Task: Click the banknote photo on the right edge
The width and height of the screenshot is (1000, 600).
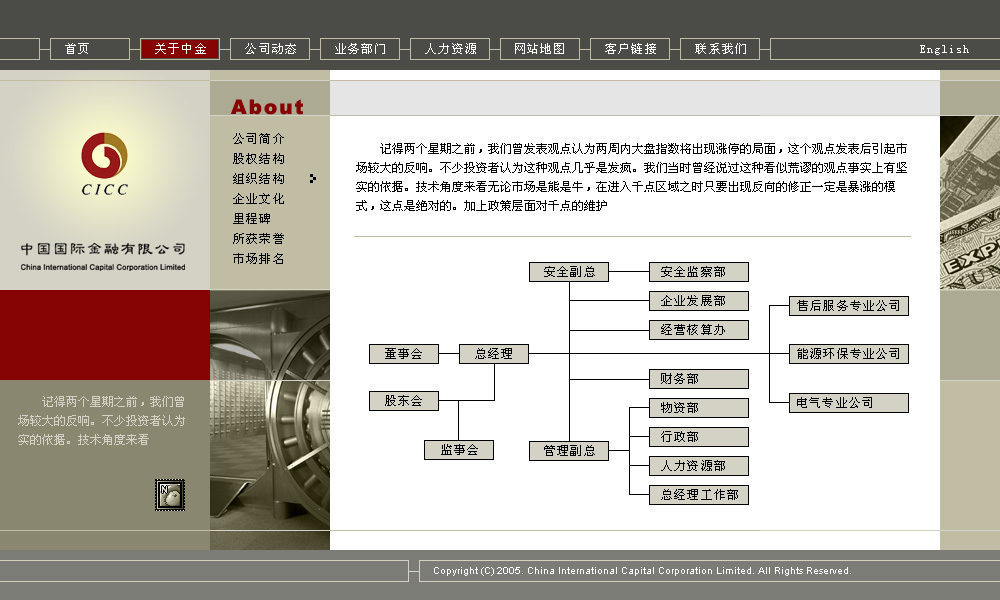Action: click(970, 202)
